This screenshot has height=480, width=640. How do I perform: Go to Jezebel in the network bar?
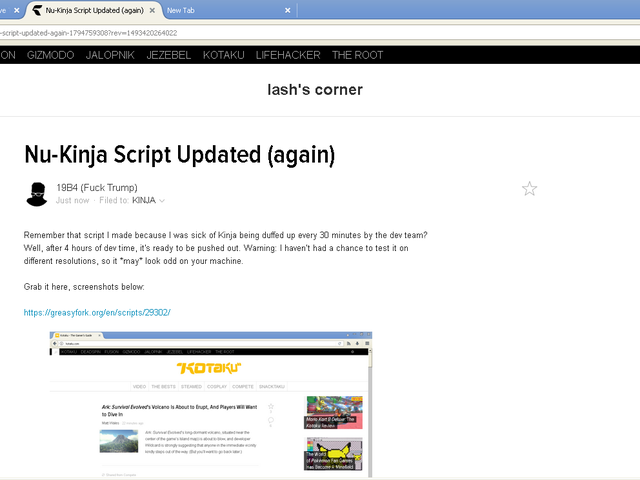(169, 55)
